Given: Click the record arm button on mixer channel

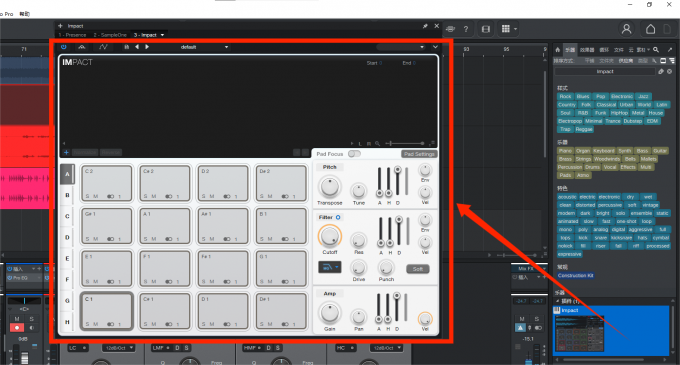Looking at the screenshot, I should click(x=17, y=328).
